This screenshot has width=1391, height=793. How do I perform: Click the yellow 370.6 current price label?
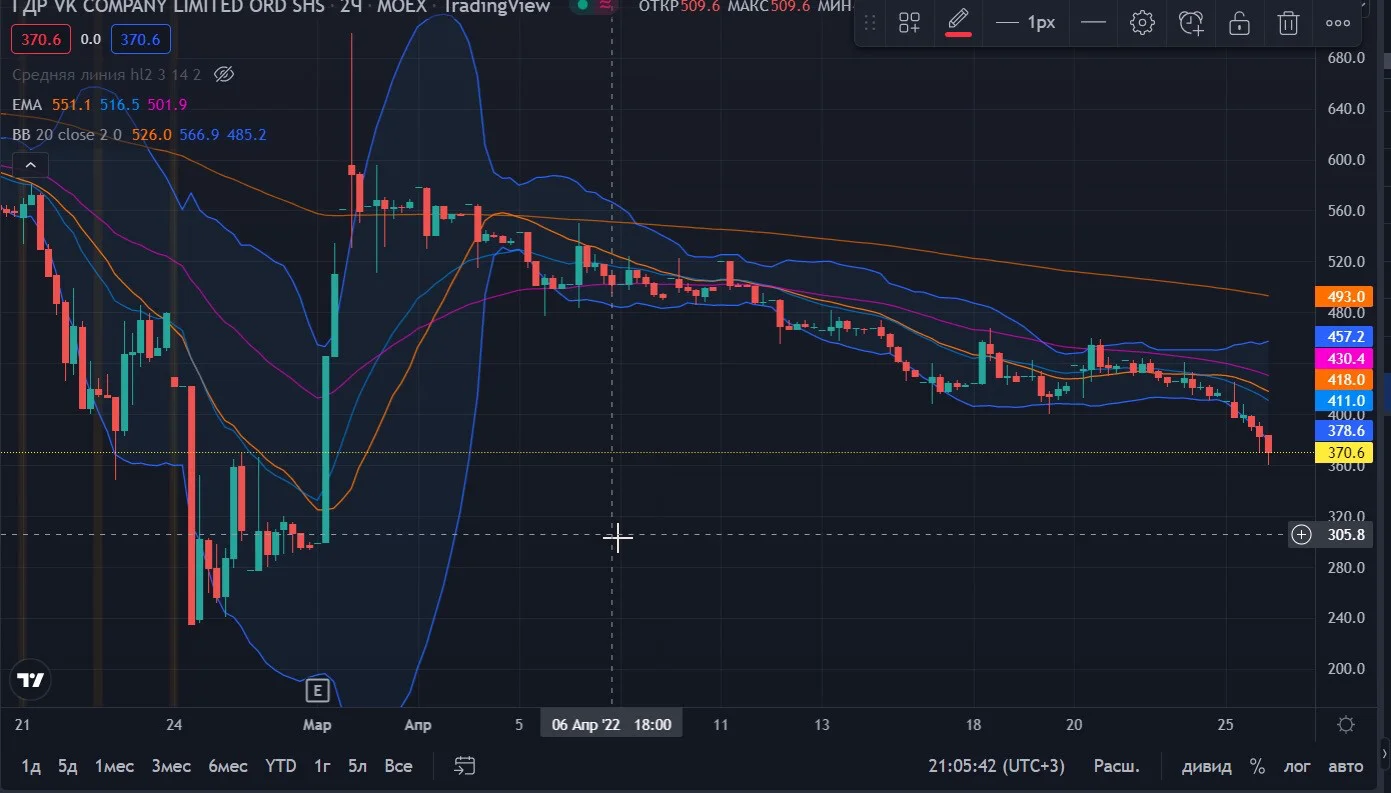1346,453
